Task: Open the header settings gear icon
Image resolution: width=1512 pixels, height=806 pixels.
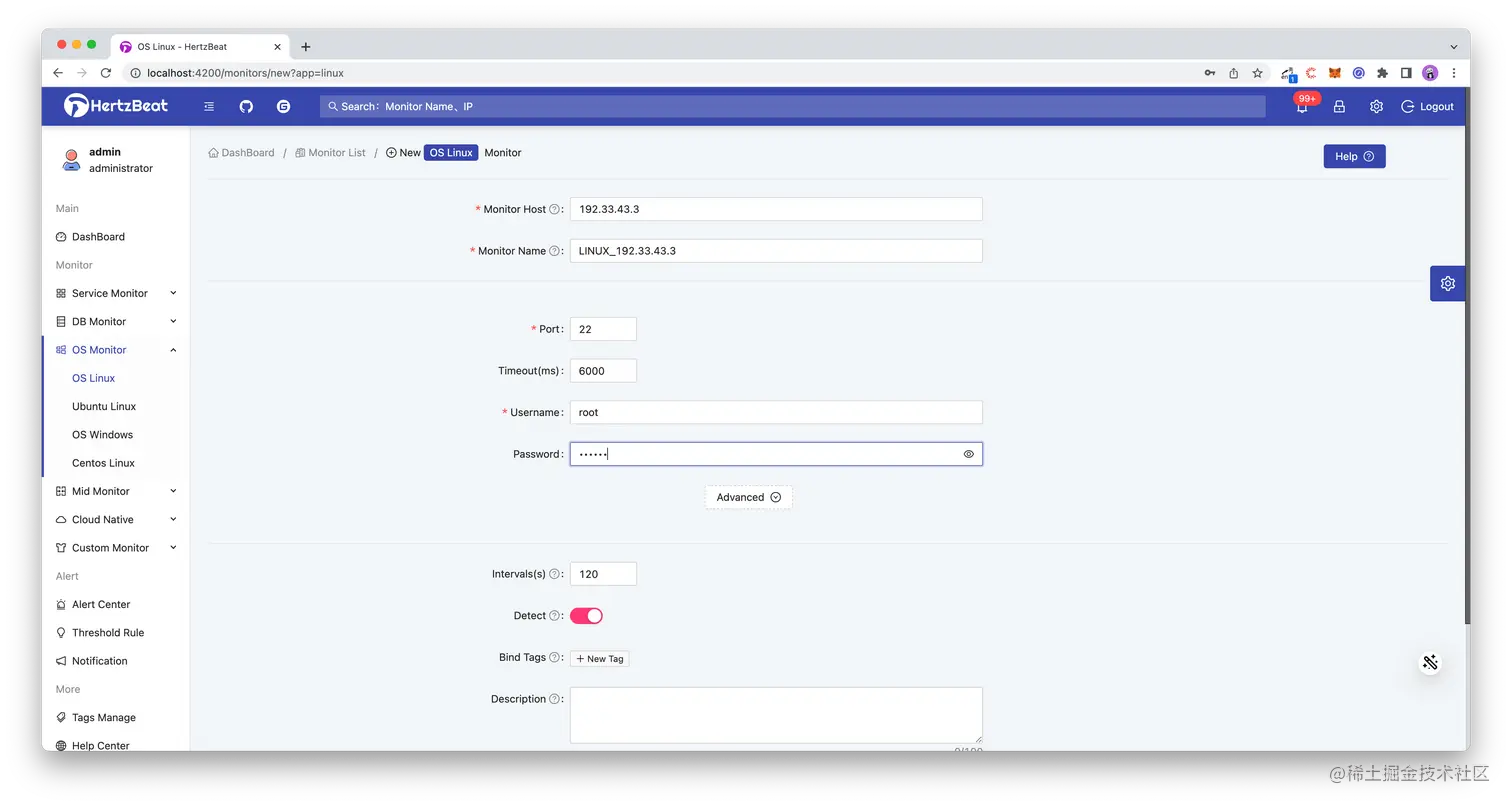Action: tap(1376, 106)
